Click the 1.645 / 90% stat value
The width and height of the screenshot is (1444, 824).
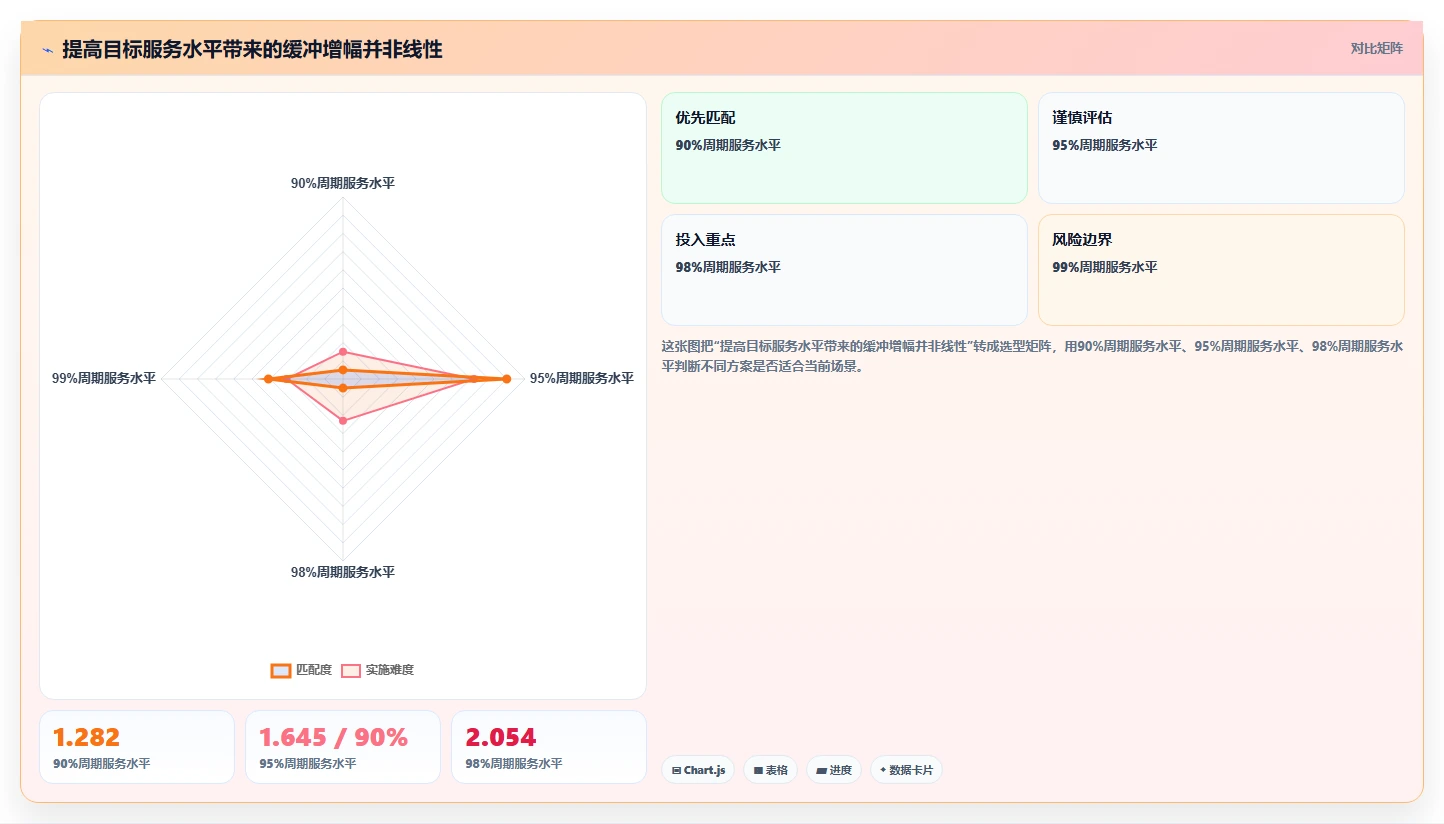[333, 738]
